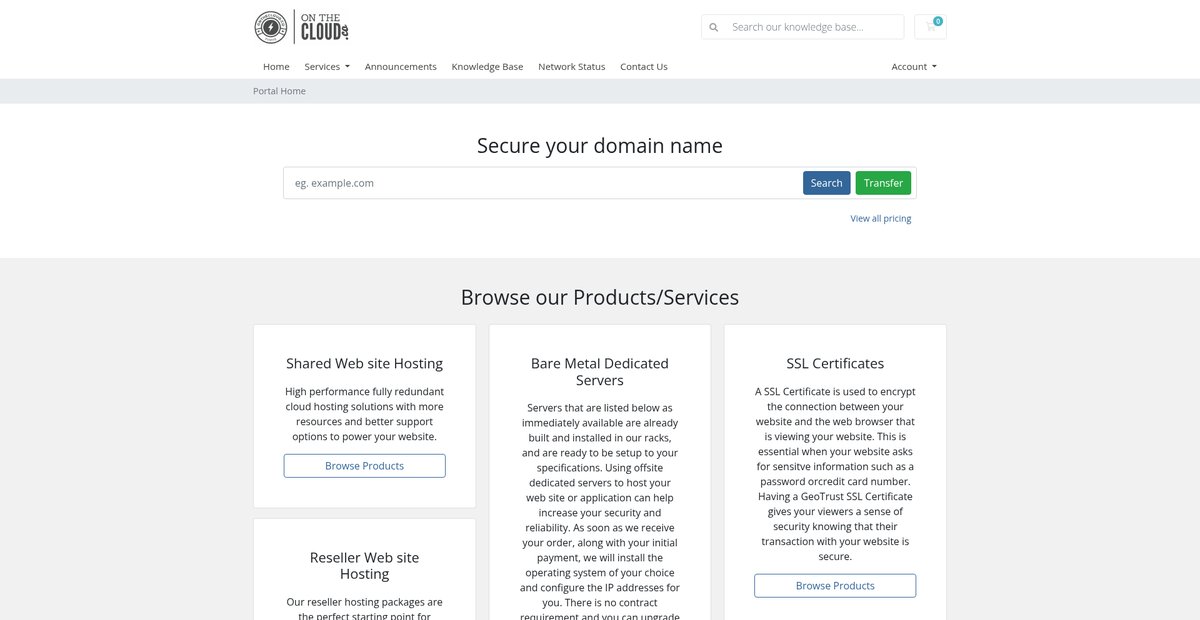Image resolution: width=1200 pixels, height=620 pixels.
Task: Click the Reseller Web site Hosting heading
Action: tap(364, 566)
